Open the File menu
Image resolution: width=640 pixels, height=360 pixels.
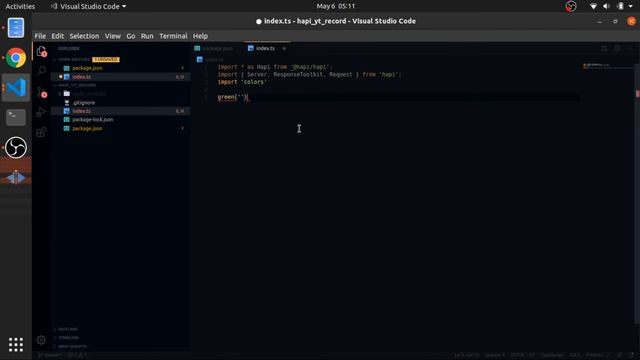click(x=40, y=36)
